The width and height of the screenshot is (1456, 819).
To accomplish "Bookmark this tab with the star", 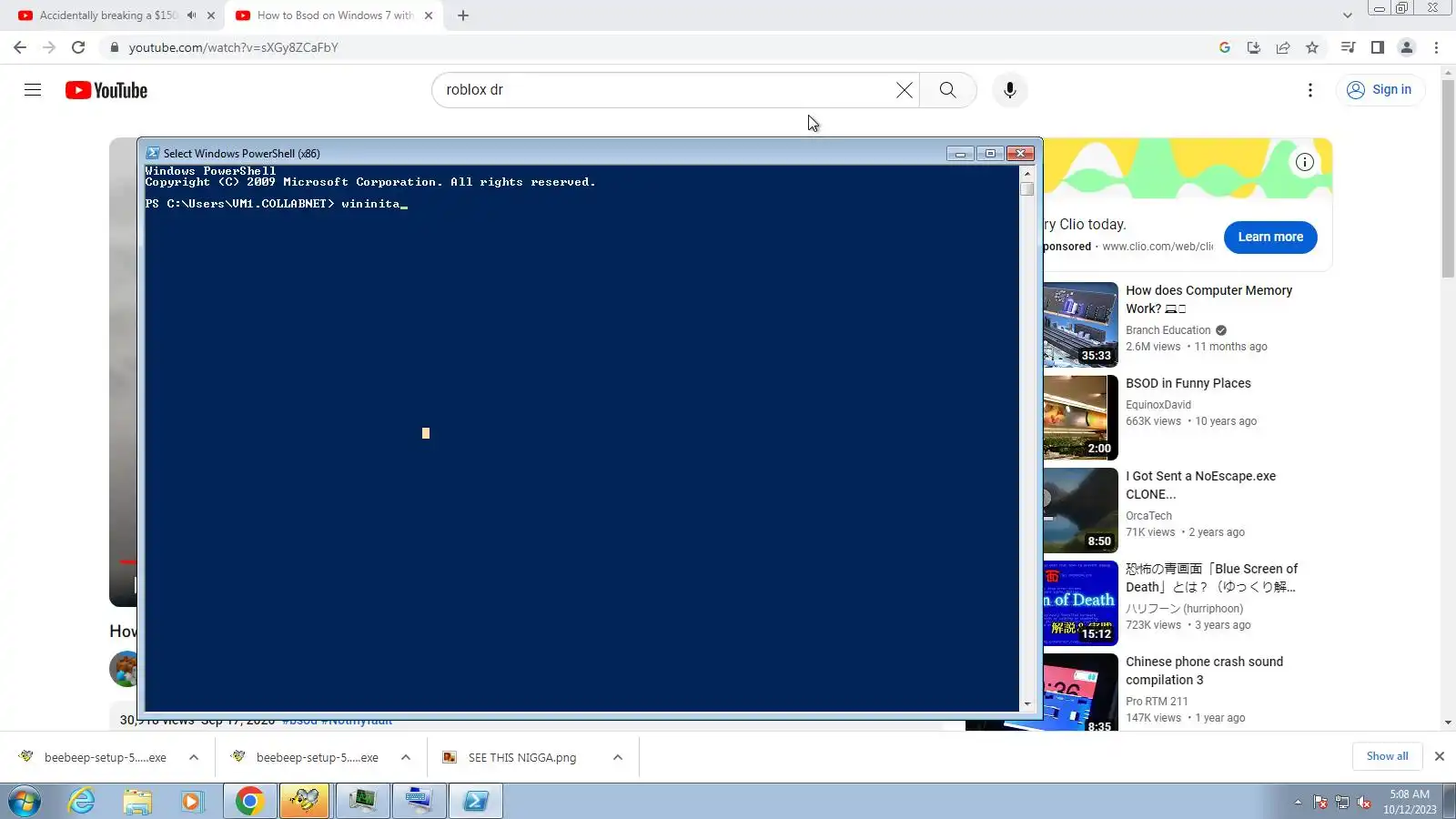I will tap(1312, 47).
